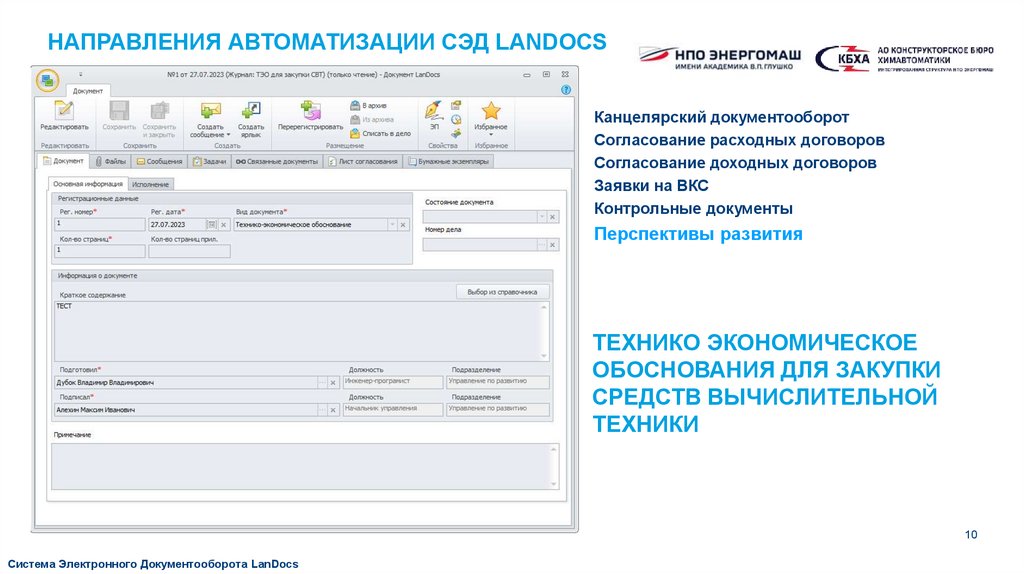Click the Списать в дело item
Screen dimensions: 1024x574
[x=381, y=133]
